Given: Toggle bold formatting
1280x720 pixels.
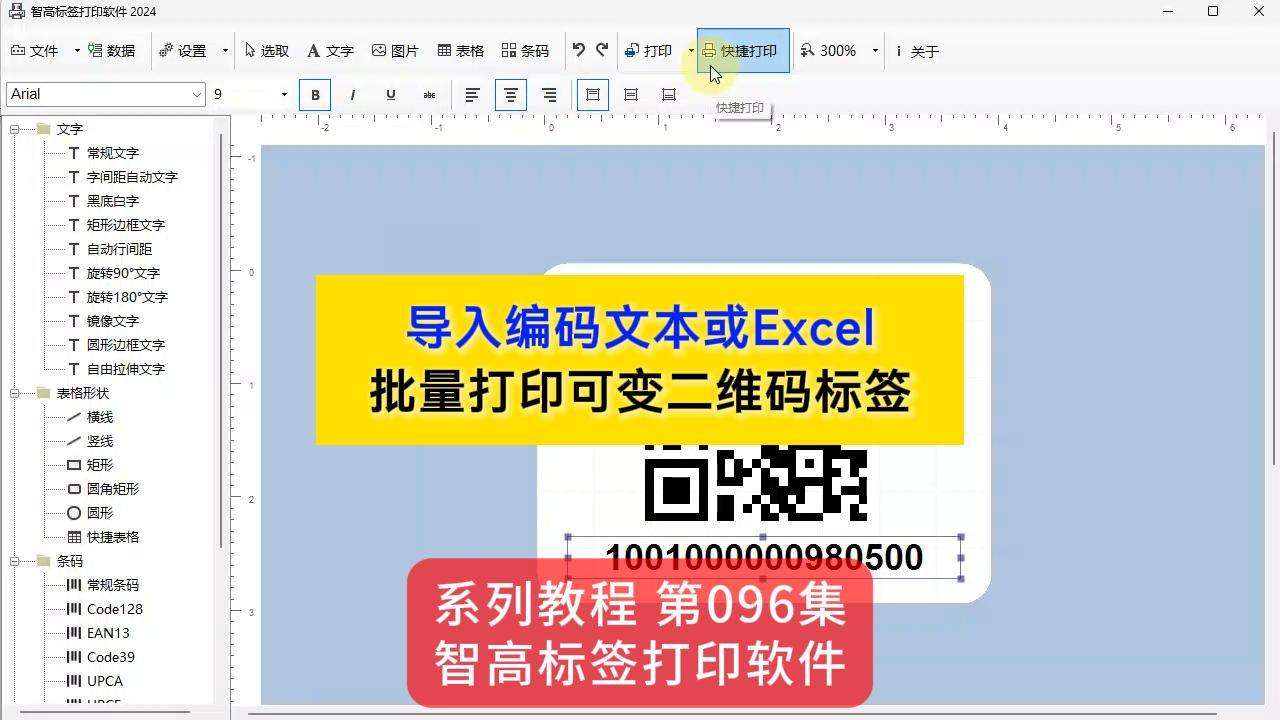Looking at the screenshot, I should point(315,95).
